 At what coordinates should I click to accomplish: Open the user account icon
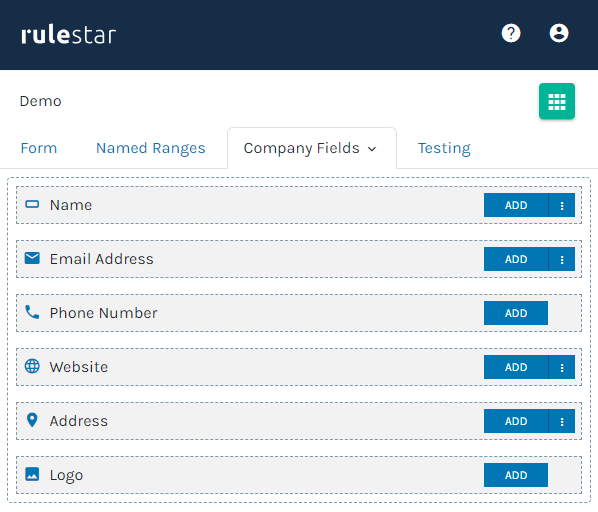click(x=559, y=33)
